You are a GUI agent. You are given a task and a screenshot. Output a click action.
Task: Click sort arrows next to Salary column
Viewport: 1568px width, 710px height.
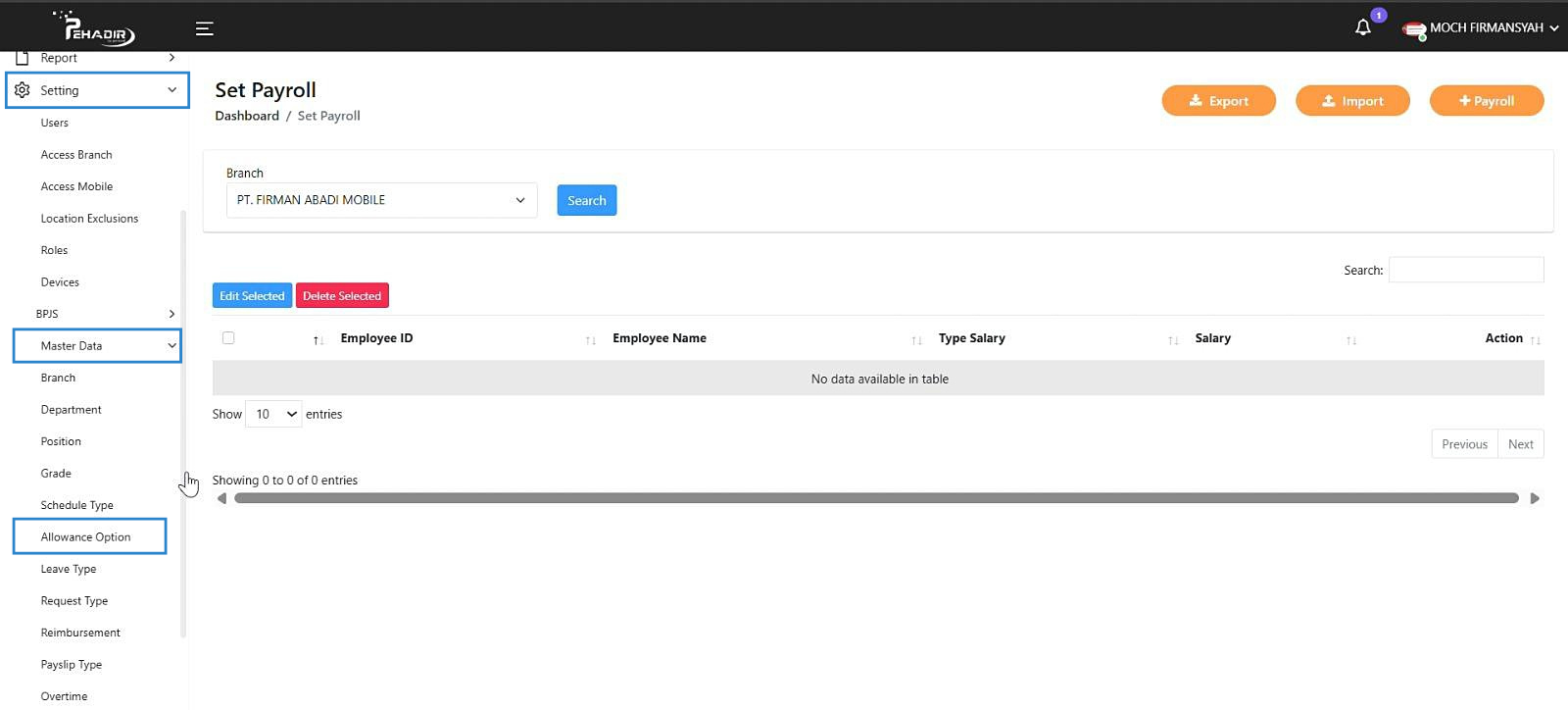pos(1350,340)
